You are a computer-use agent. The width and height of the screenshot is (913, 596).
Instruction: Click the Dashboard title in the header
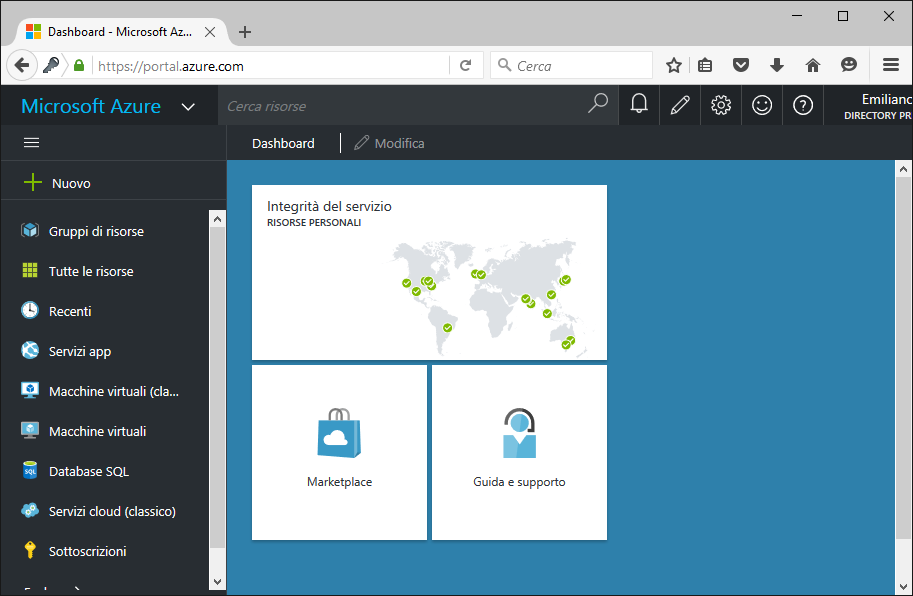click(283, 143)
